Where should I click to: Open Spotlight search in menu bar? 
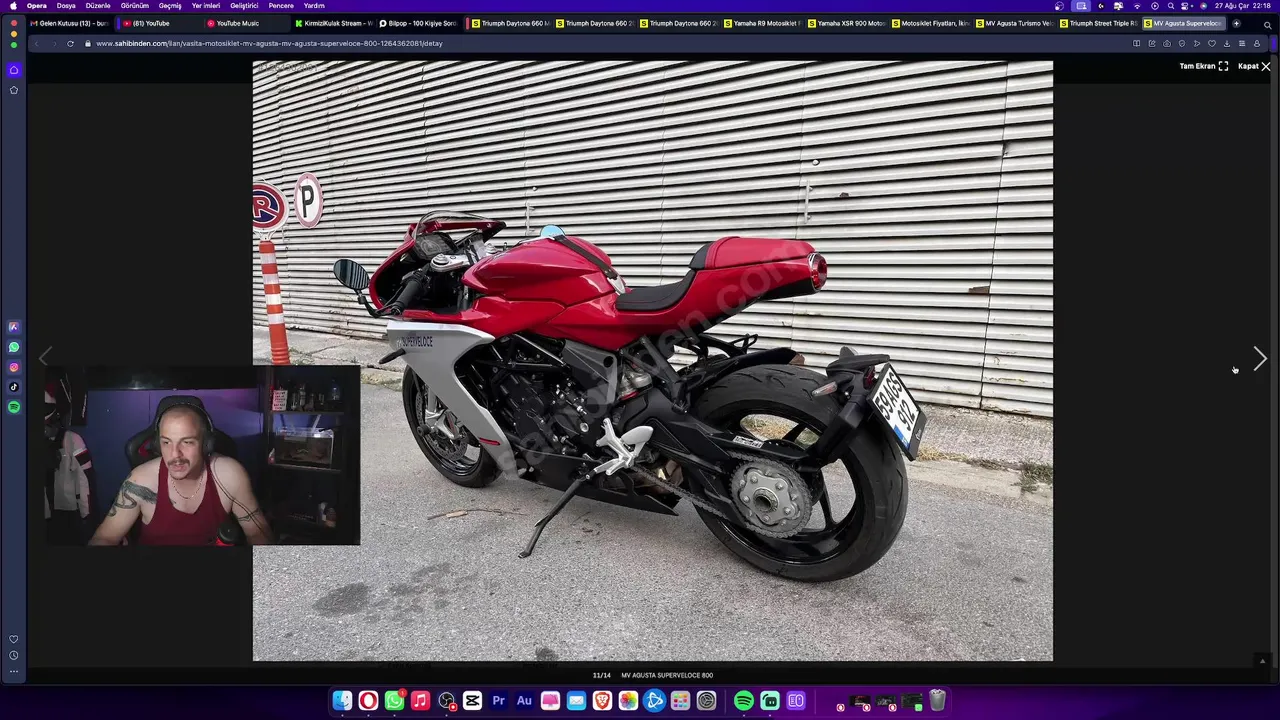1170,6
